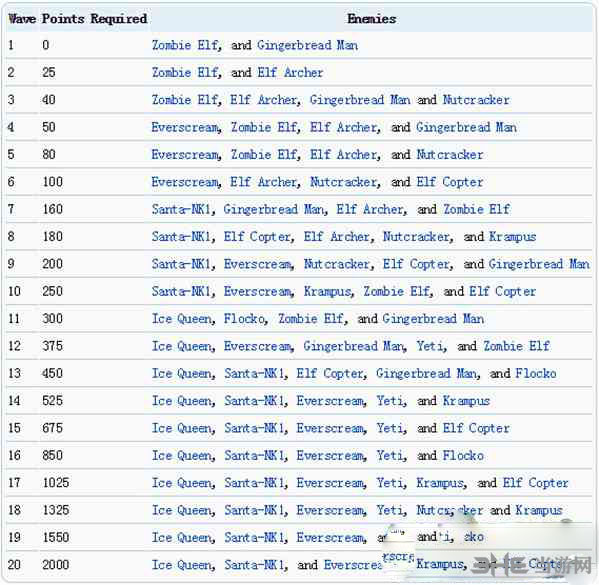The image size is (599, 585).
Task: Click Zombie Elf link in wave 5
Action: click(264, 155)
